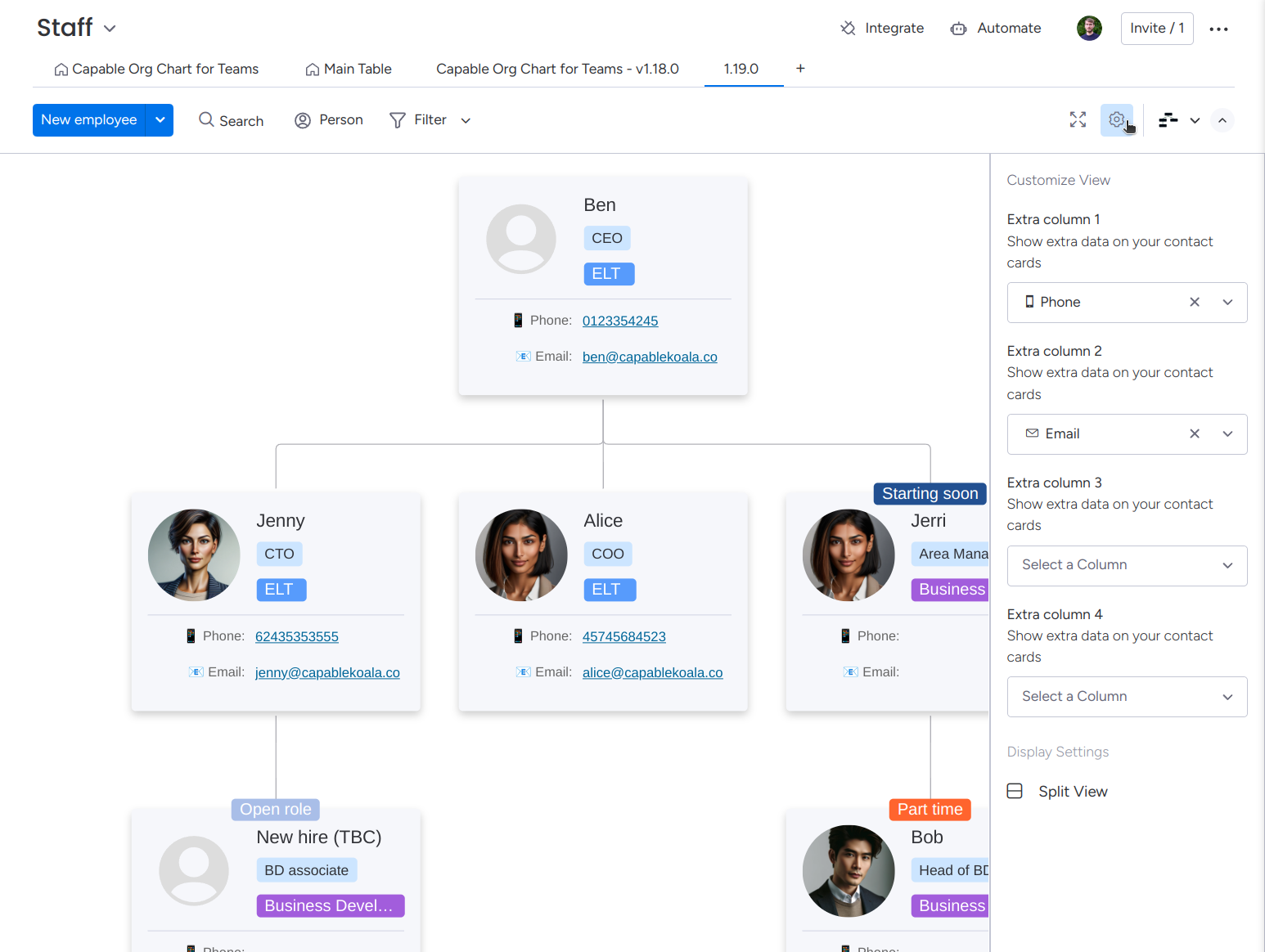
Task: Click Jenny's CTO label
Action: 279,554
